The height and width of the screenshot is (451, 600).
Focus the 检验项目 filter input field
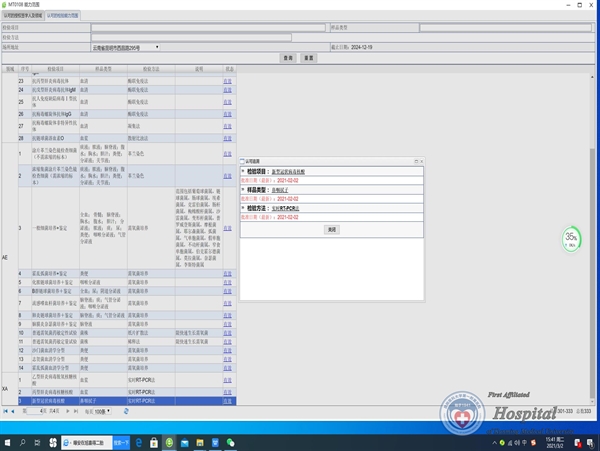tap(208, 28)
